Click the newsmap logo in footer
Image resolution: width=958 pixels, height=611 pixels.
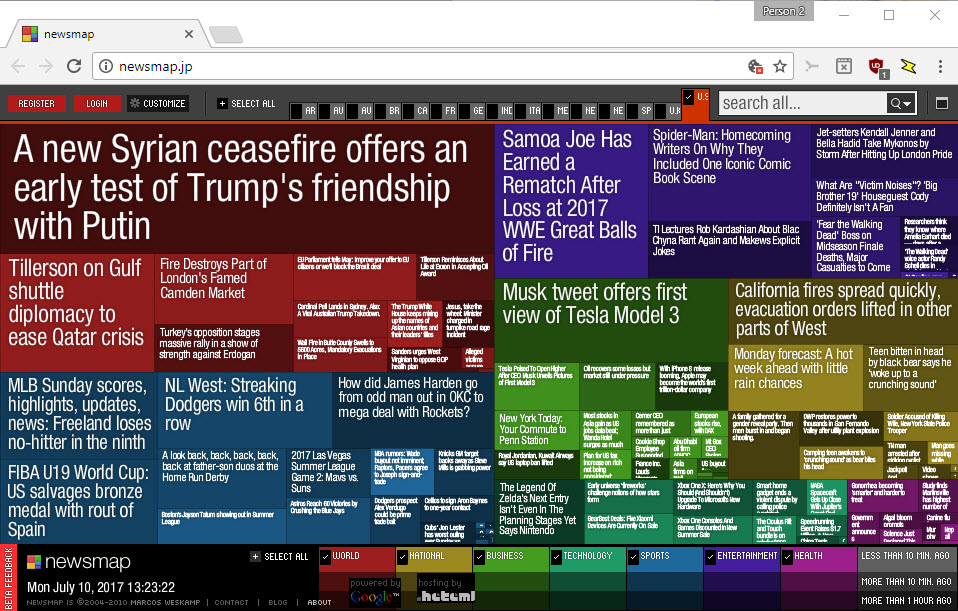coord(79,562)
